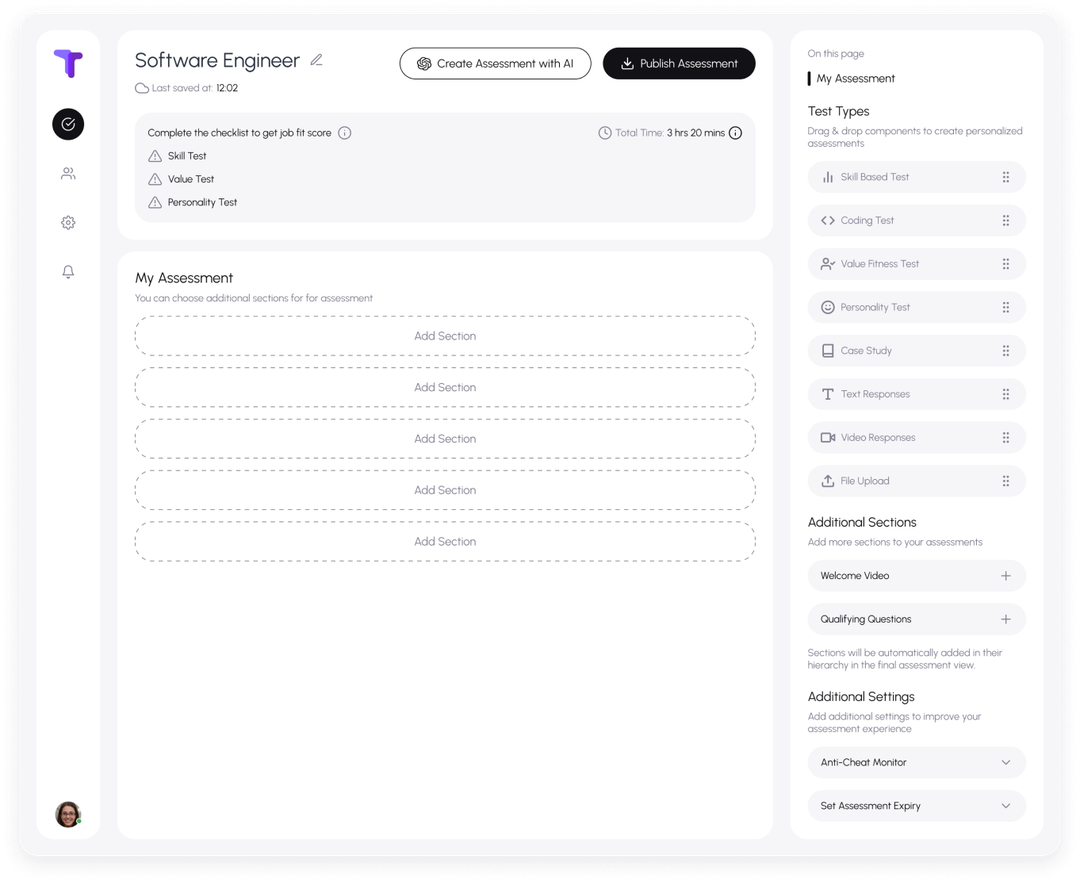This screenshot has height=882, width=1080.
Task: Click the Last saved at 12:02 text
Action: [195, 88]
